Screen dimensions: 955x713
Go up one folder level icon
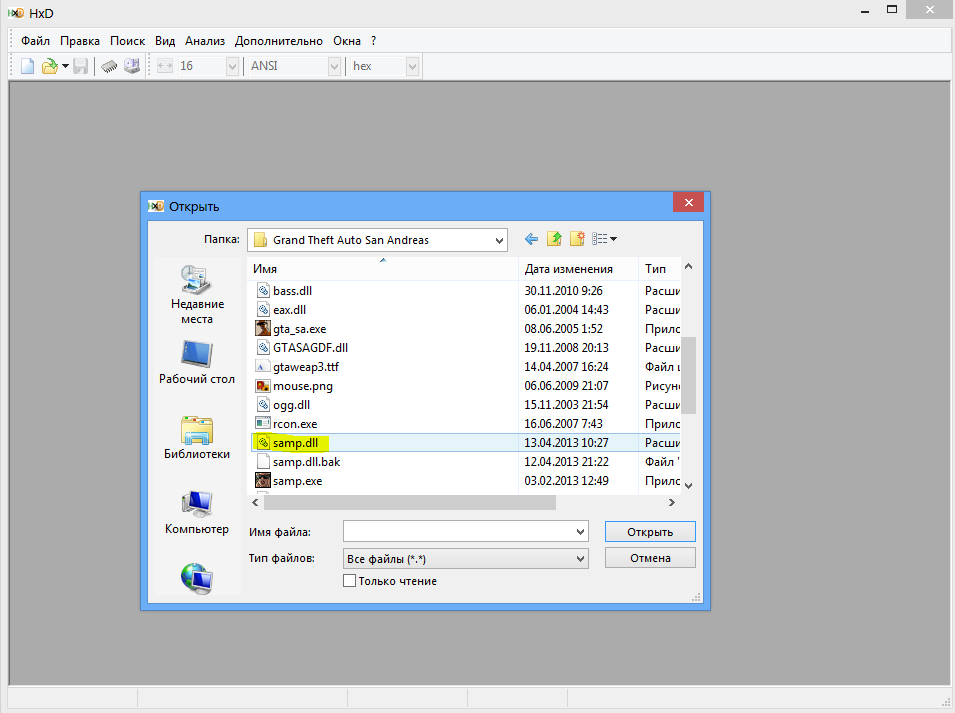554,239
